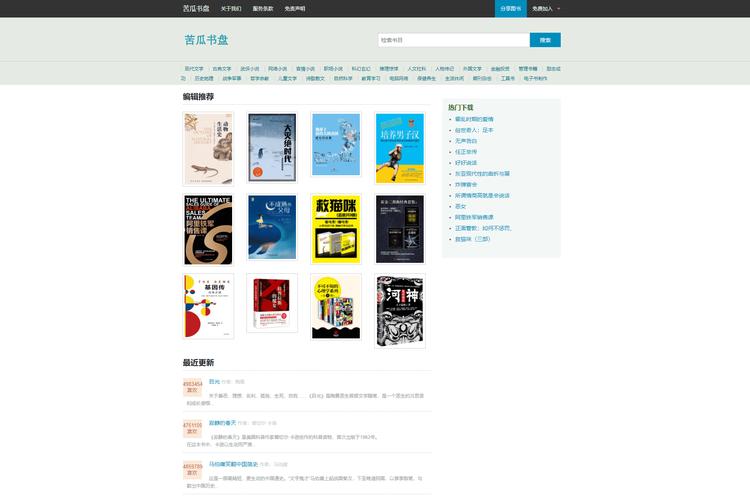This screenshot has width=750, height=500.
Task: Expand the 免费加入 dropdown menu
Action: click(x=546, y=9)
